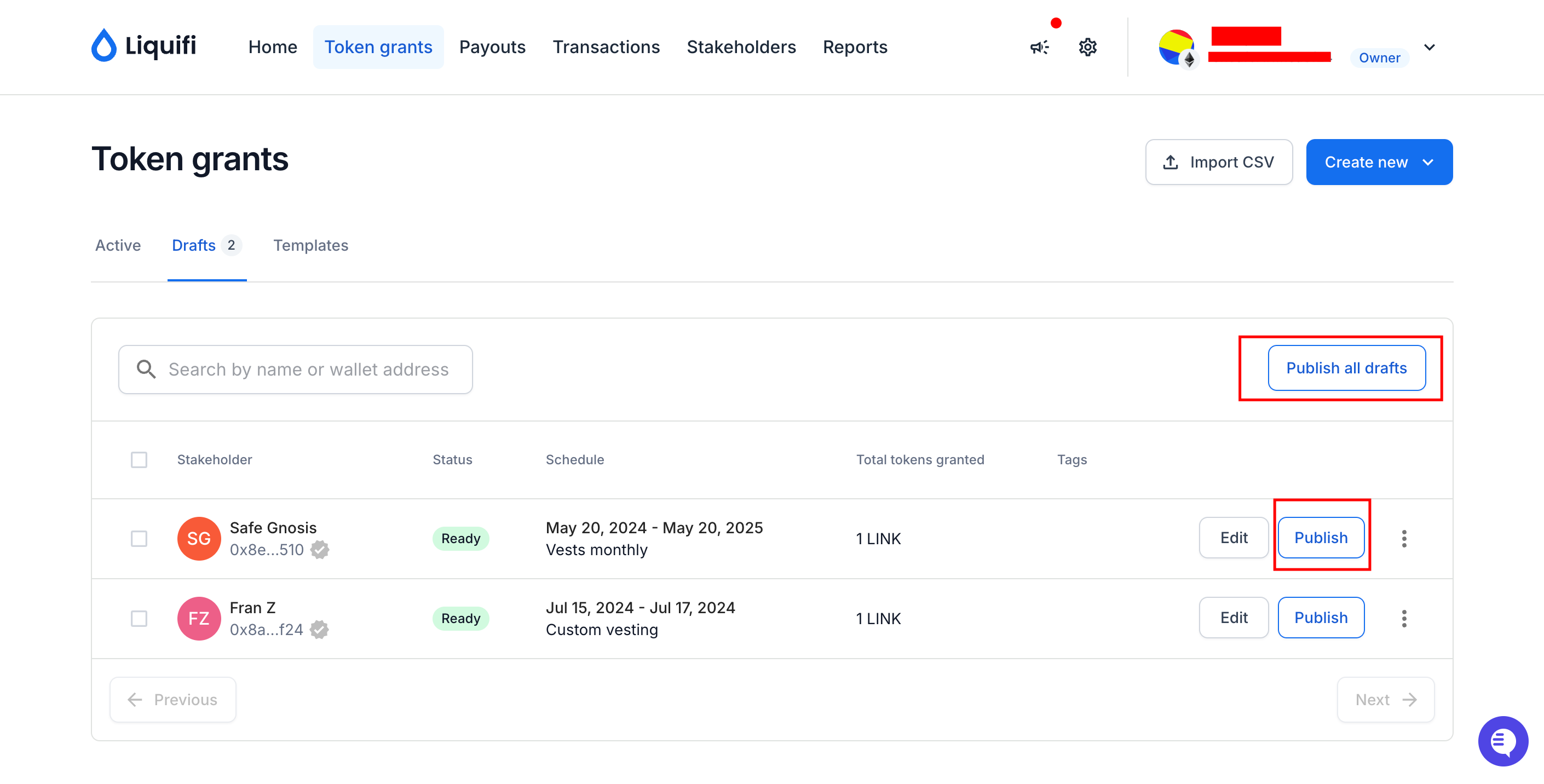Viewport: 1544px width, 784px height.
Task: Open the Reports page
Action: [855, 47]
